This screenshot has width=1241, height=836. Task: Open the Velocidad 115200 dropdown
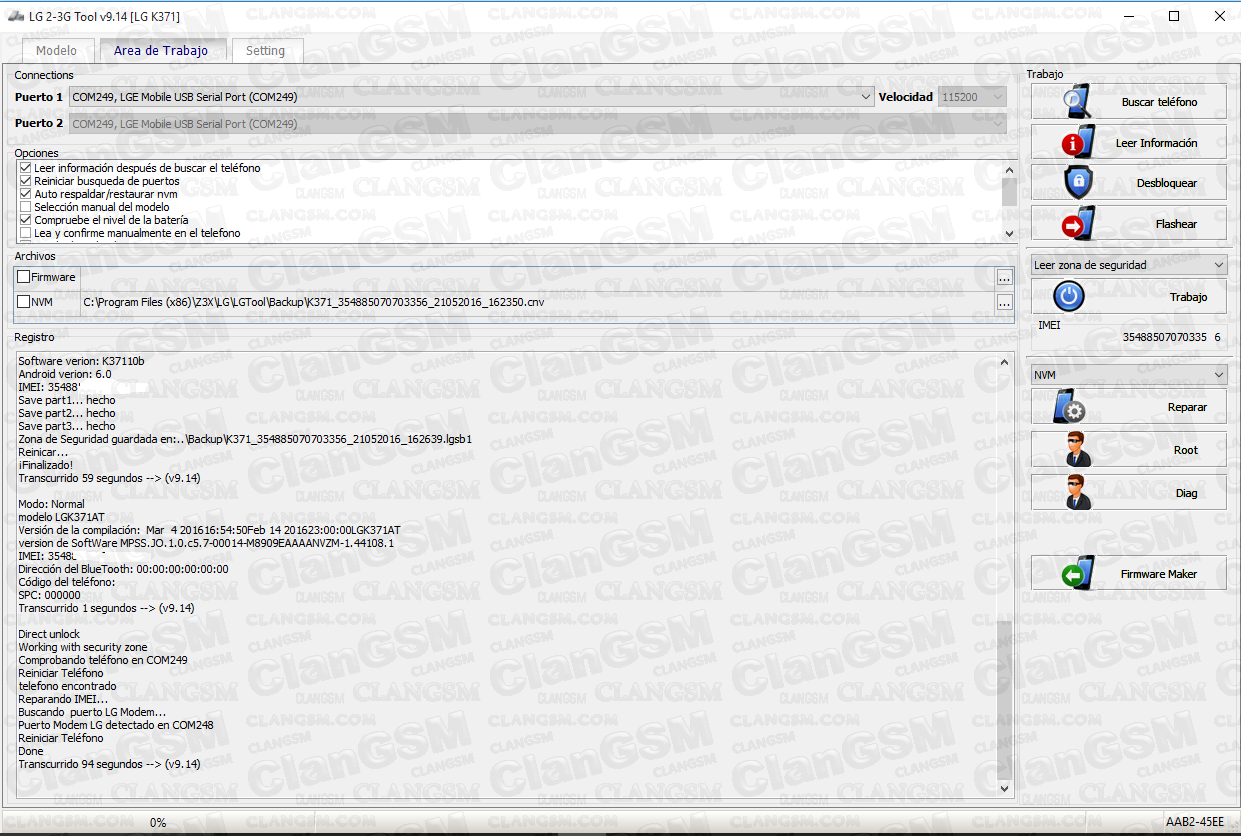(x=997, y=97)
